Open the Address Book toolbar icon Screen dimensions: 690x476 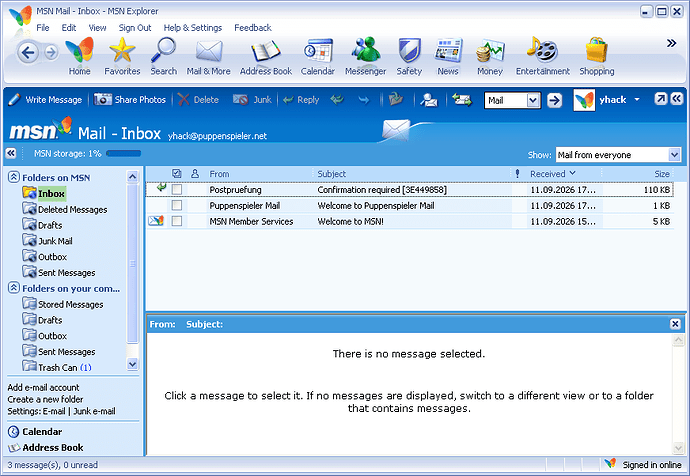click(x=266, y=51)
